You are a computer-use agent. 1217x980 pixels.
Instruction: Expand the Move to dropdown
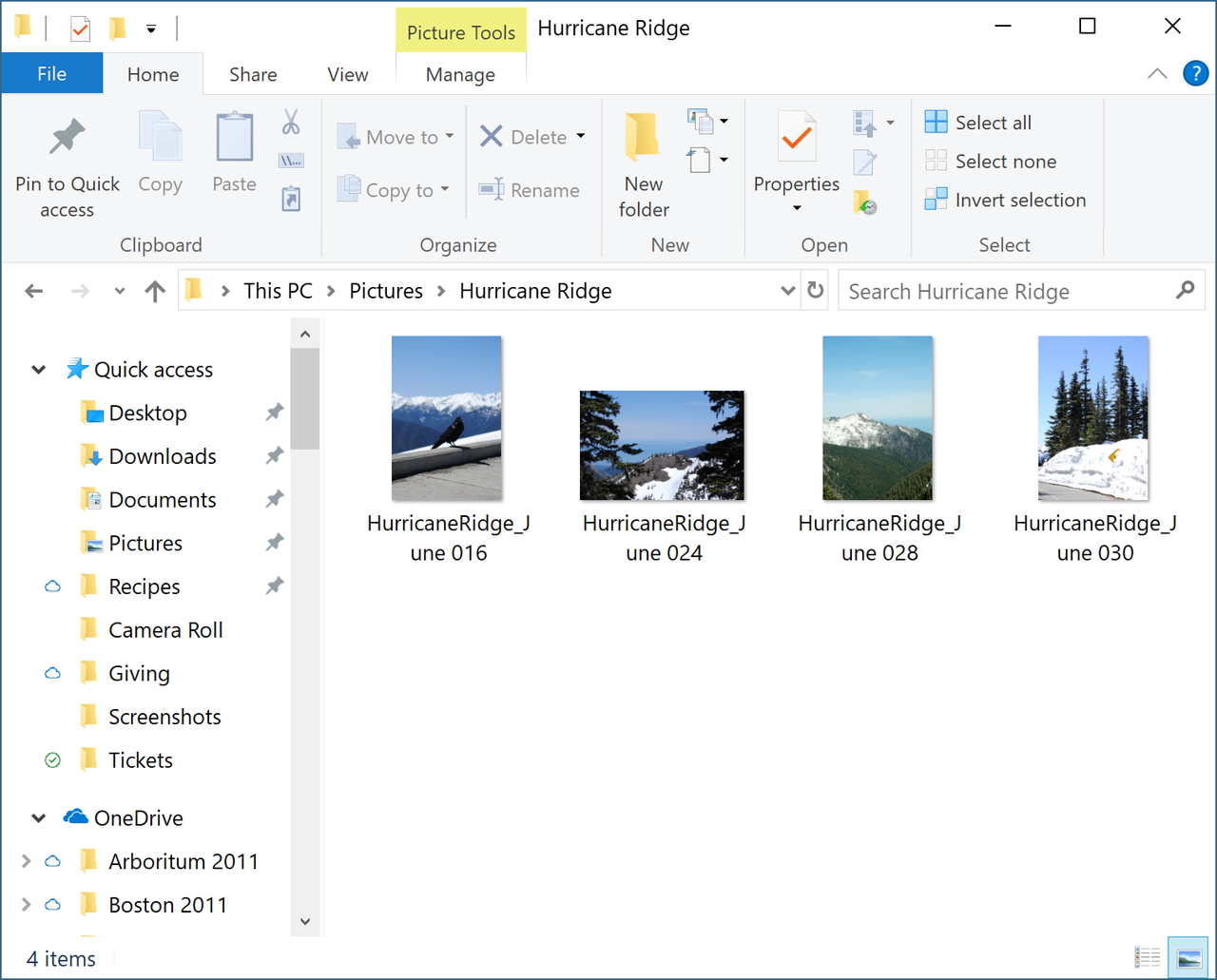447,136
